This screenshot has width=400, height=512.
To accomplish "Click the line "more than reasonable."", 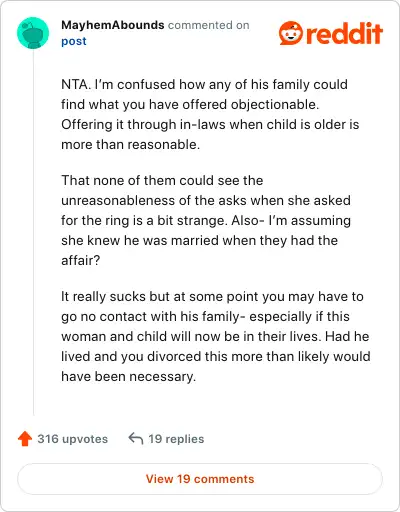I will tap(130, 144).
